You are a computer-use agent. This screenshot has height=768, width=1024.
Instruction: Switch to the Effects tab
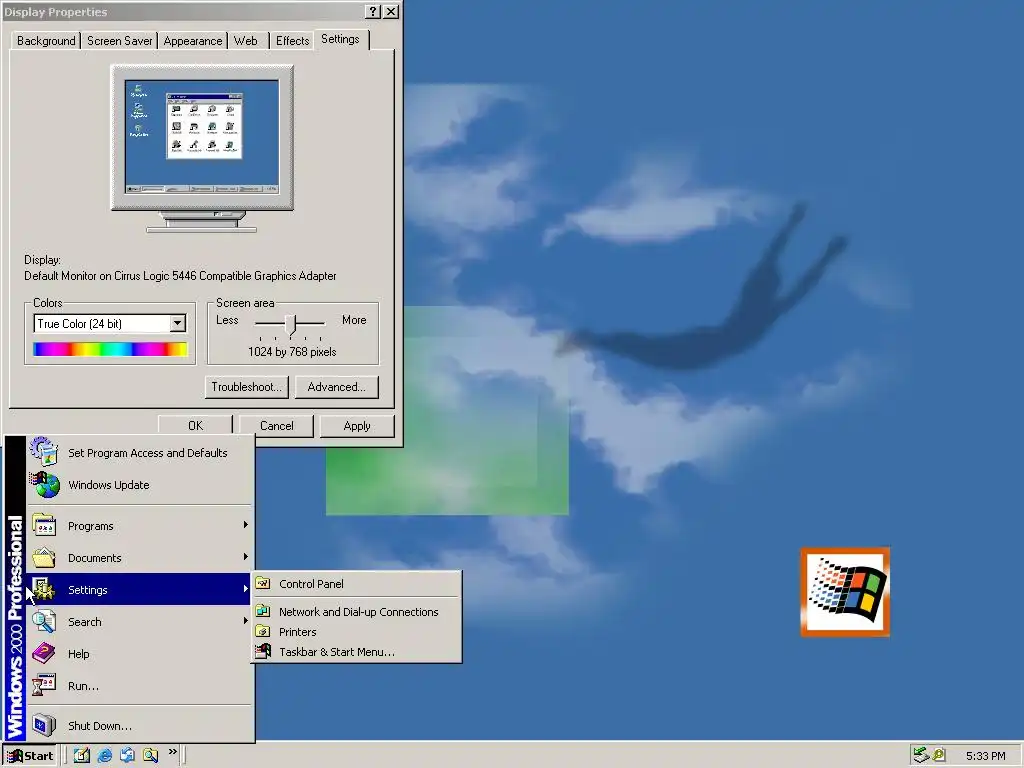pyautogui.click(x=292, y=40)
